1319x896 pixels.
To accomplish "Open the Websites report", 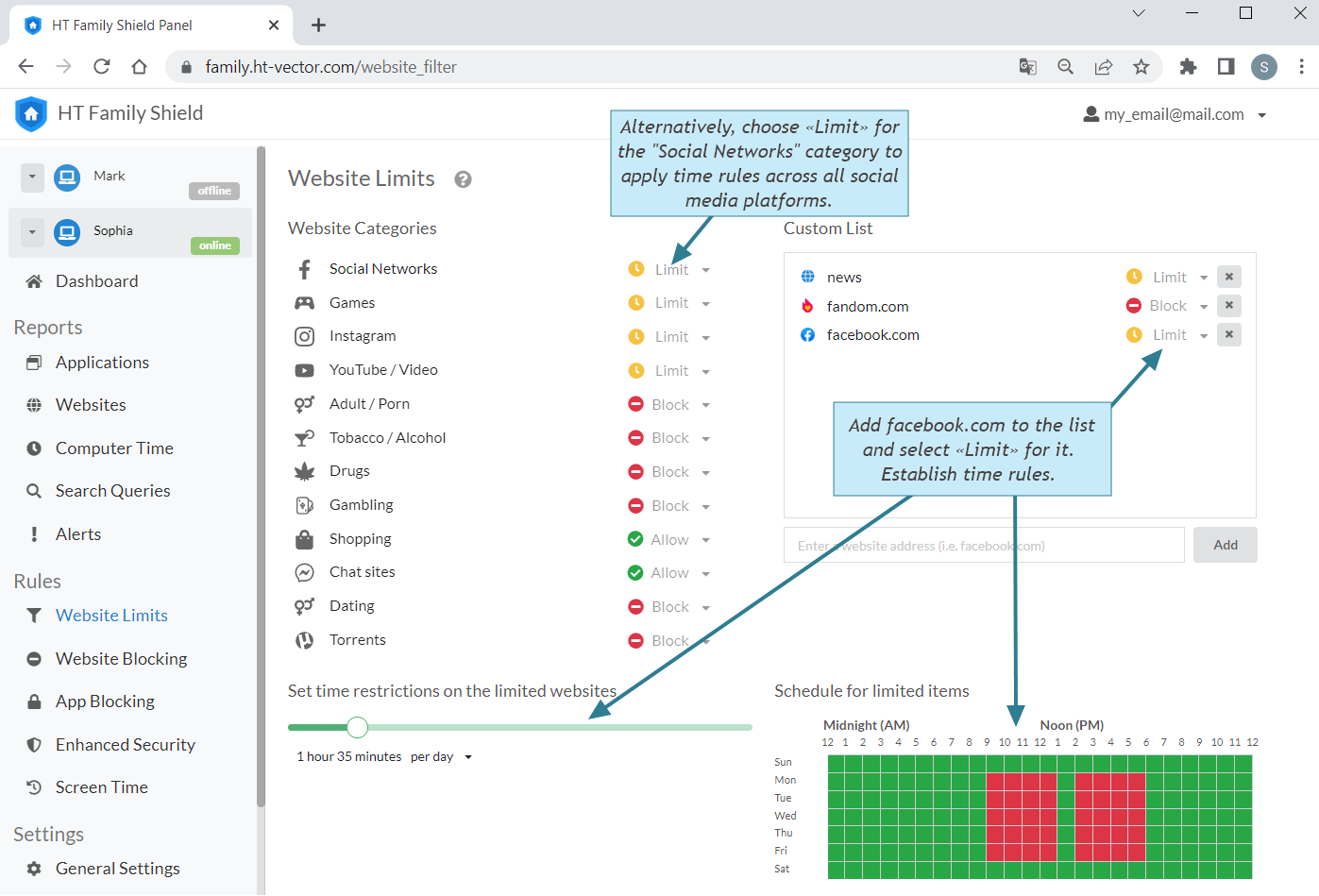I will (x=91, y=405).
